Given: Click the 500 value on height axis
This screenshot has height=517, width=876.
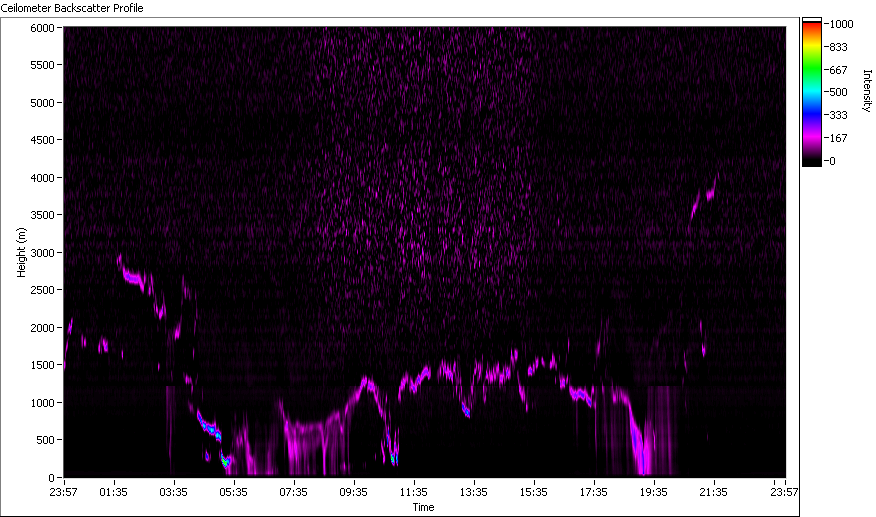Looking at the screenshot, I should coord(45,440).
